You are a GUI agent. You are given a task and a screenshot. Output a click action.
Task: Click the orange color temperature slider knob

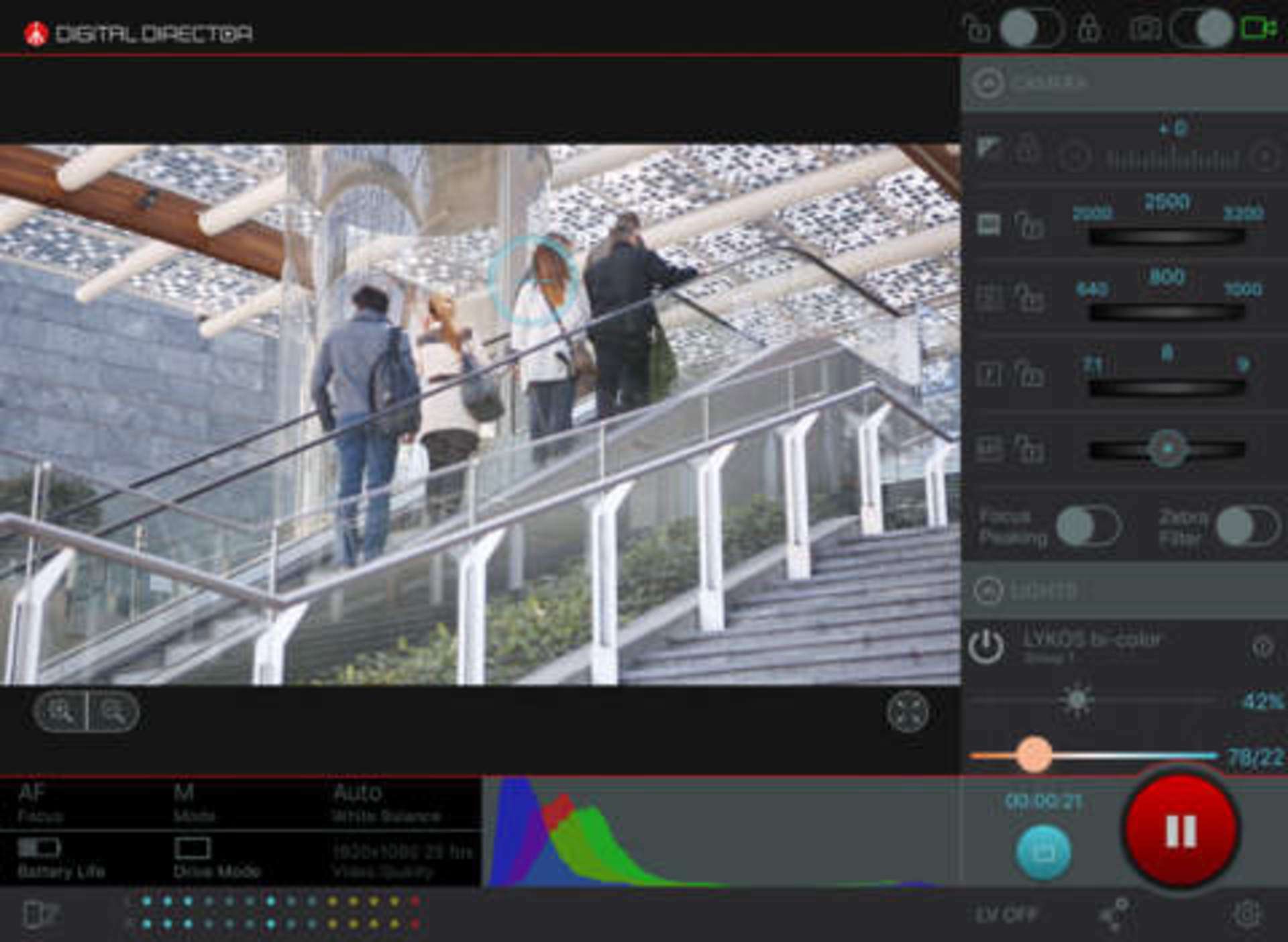(x=1034, y=755)
